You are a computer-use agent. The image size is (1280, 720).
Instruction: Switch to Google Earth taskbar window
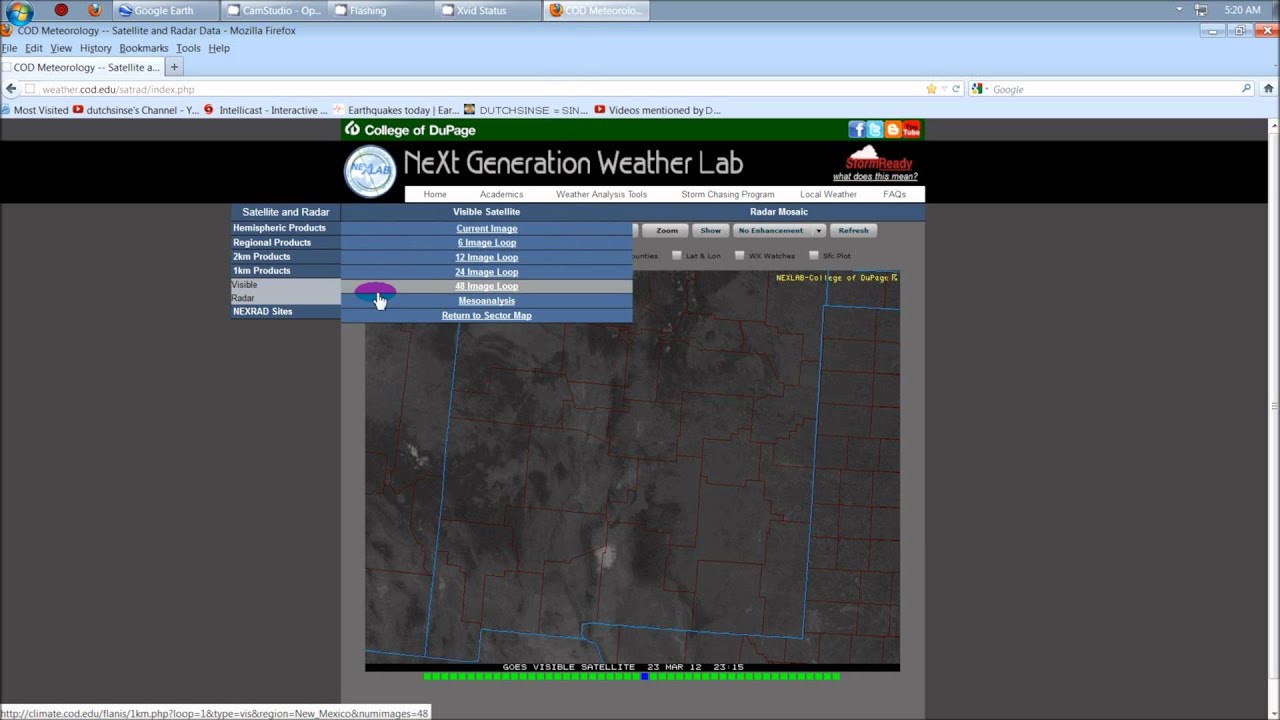(166, 10)
